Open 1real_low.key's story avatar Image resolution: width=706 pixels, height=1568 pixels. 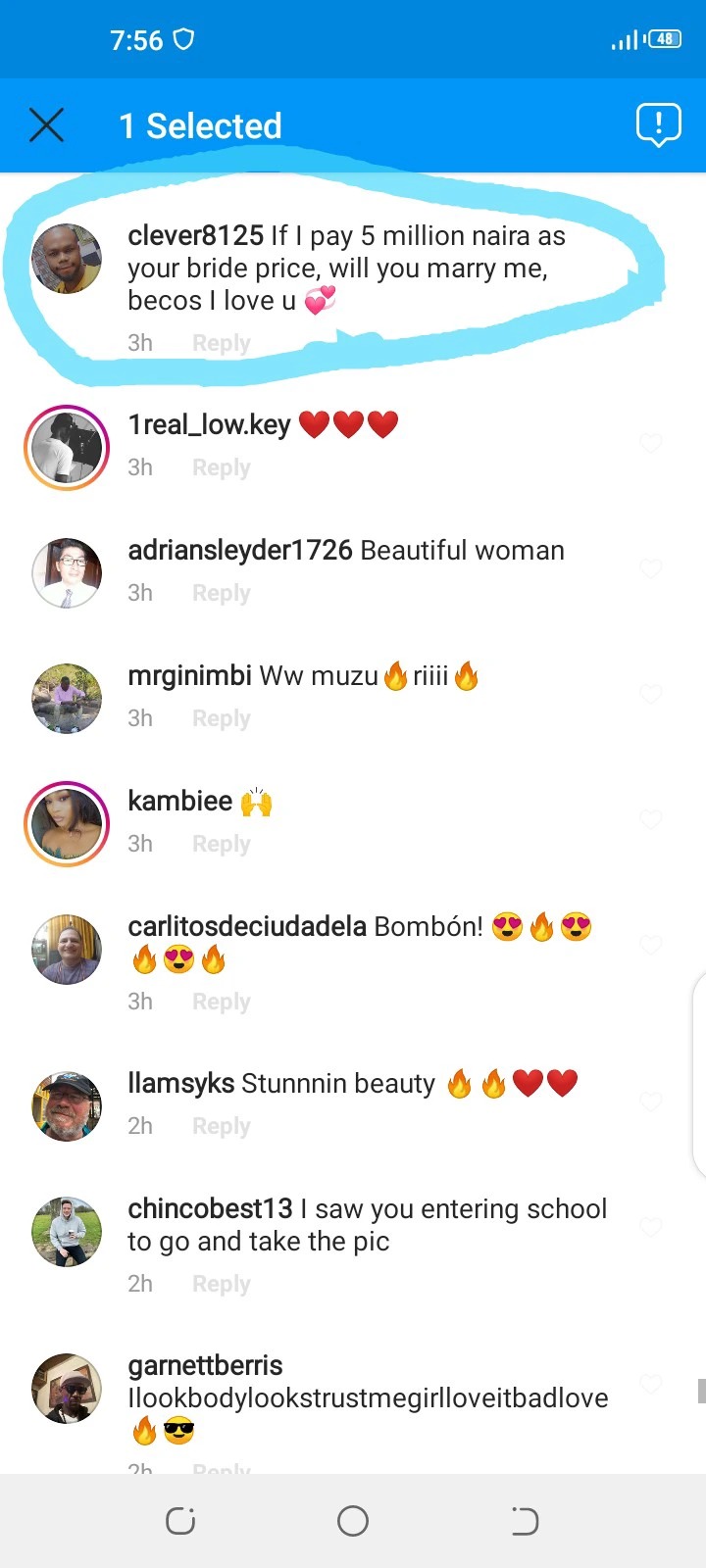(x=67, y=447)
